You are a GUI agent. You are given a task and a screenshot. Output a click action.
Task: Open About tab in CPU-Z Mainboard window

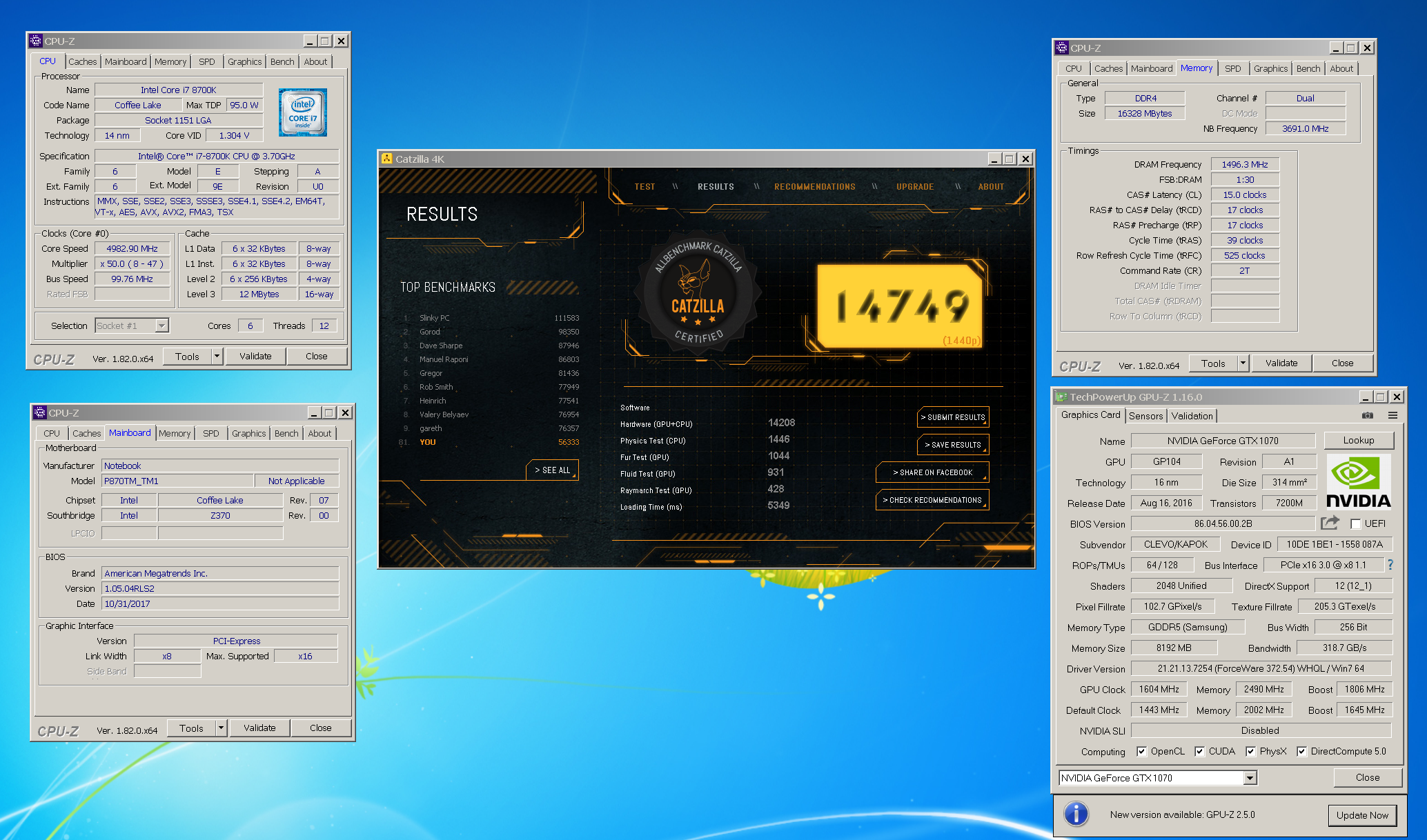pyautogui.click(x=319, y=433)
